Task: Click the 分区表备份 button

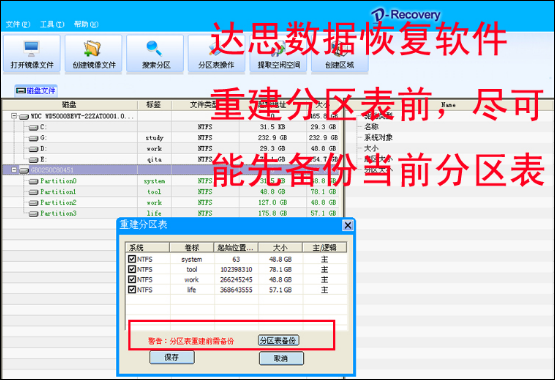Action: click(279, 340)
